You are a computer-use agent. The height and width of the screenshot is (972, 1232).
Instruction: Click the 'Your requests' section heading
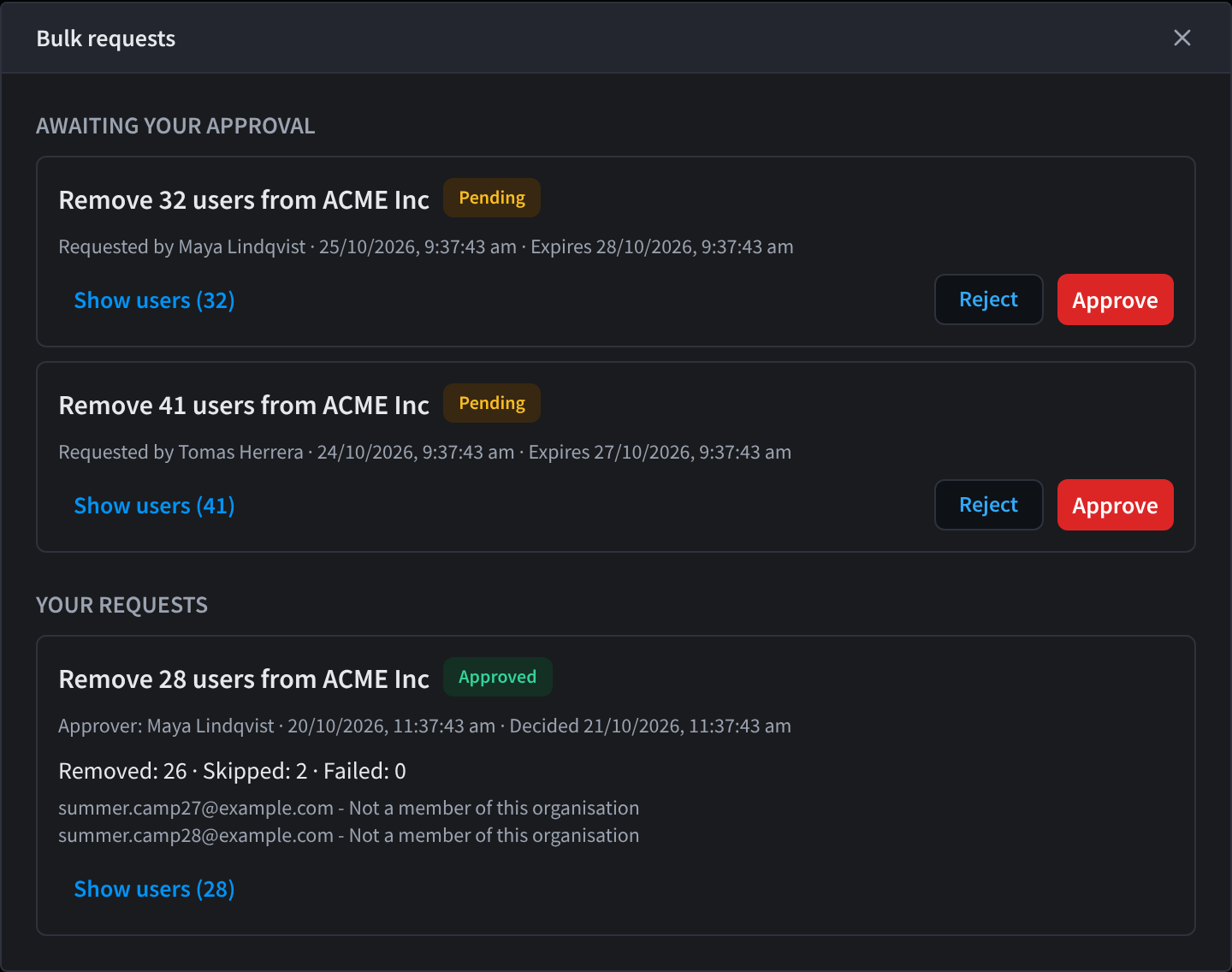[x=121, y=605]
